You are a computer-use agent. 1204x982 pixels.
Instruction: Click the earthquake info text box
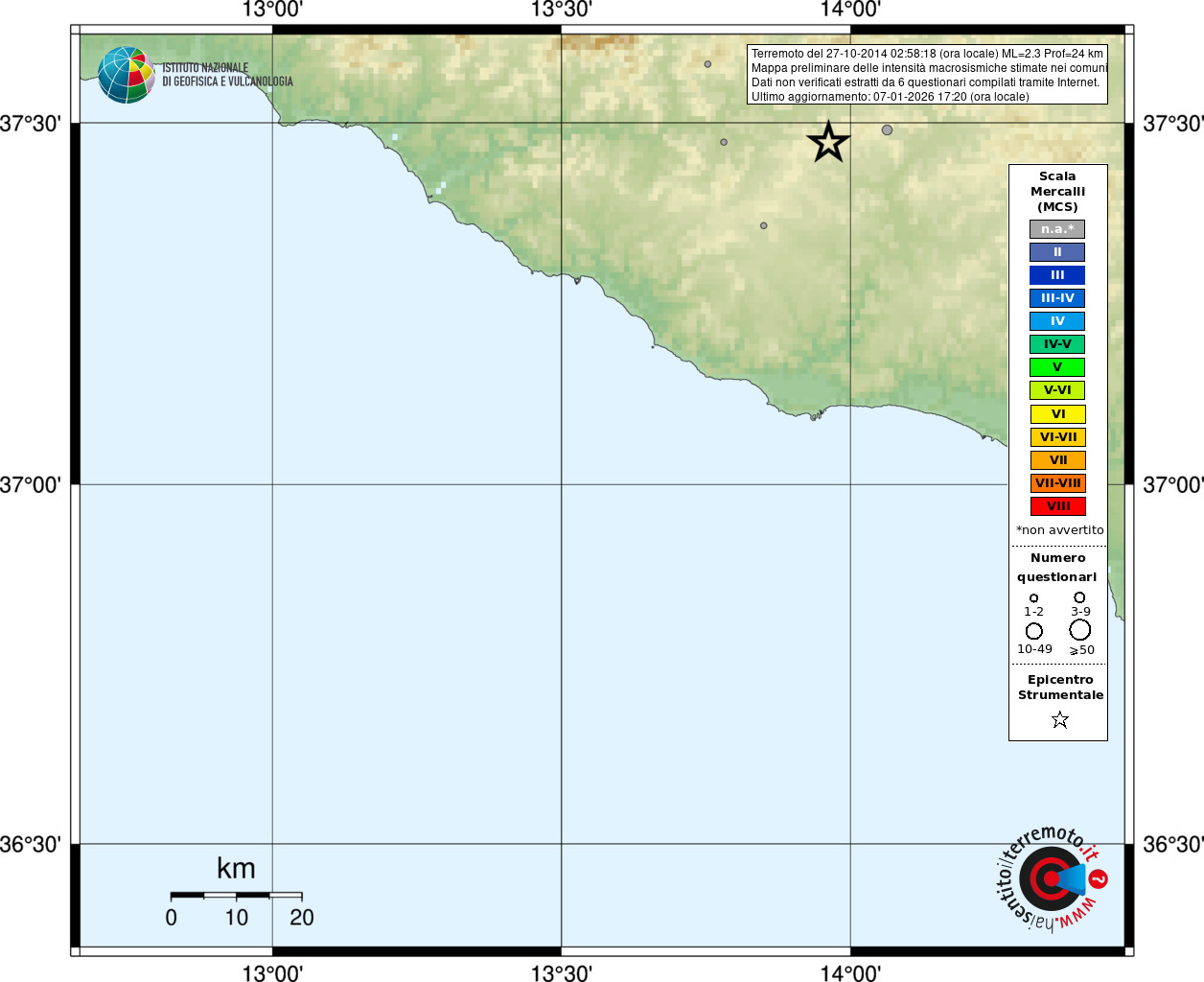(x=927, y=75)
